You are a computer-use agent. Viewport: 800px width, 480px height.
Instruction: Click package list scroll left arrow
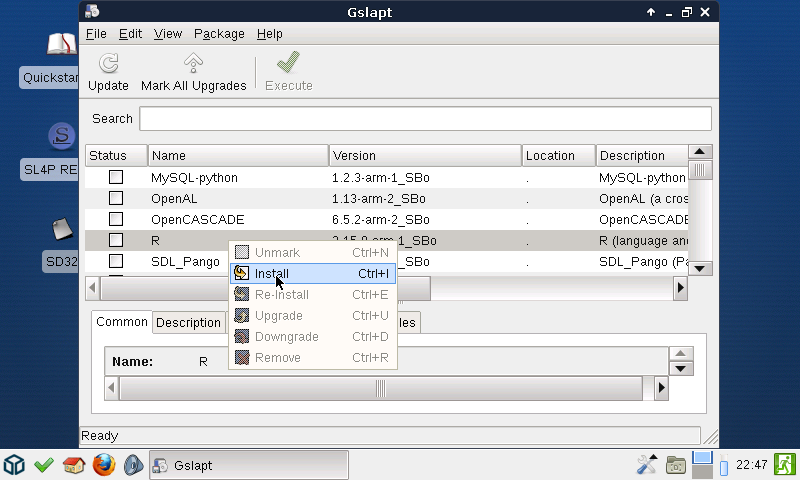[92, 288]
